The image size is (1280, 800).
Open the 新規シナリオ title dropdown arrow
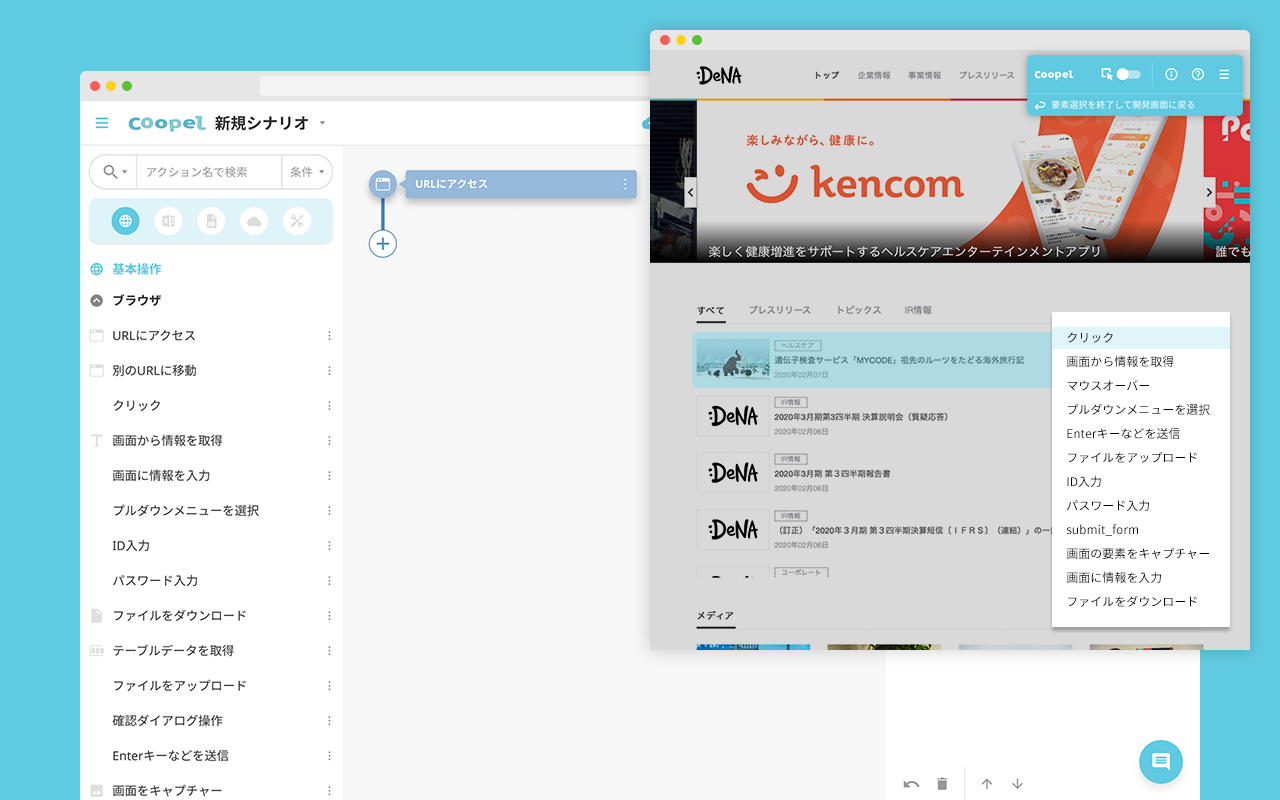(322, 123)
